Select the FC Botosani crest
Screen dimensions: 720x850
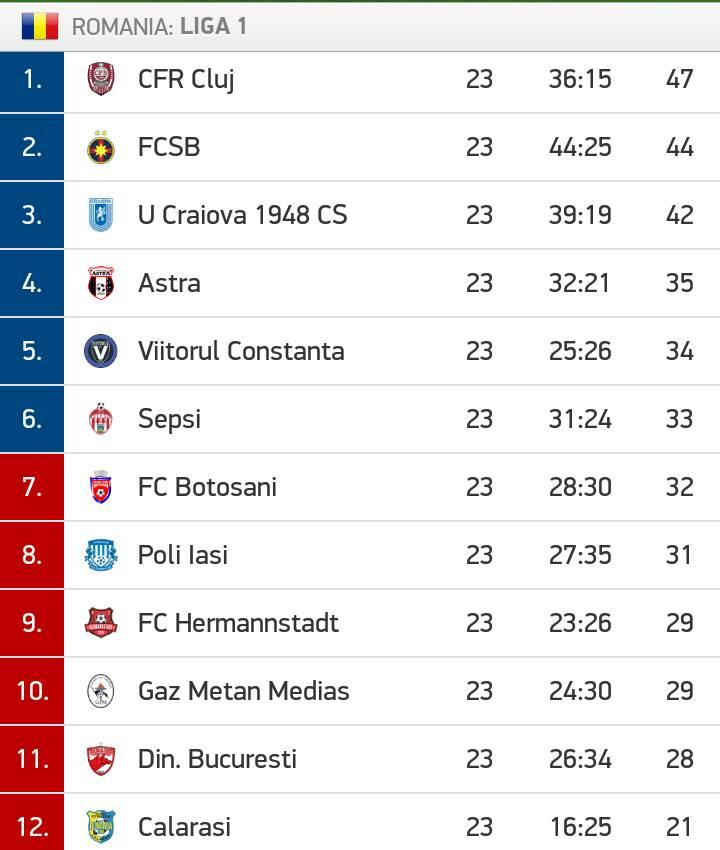pos(101,487)
